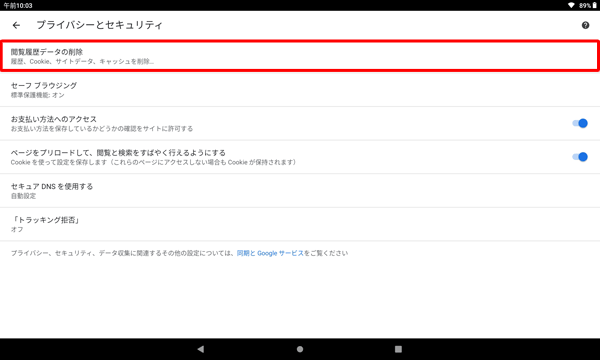The width and height of the screenshot is (600, 360).
Task: Tap Android recent apps square
Action: 398,349
